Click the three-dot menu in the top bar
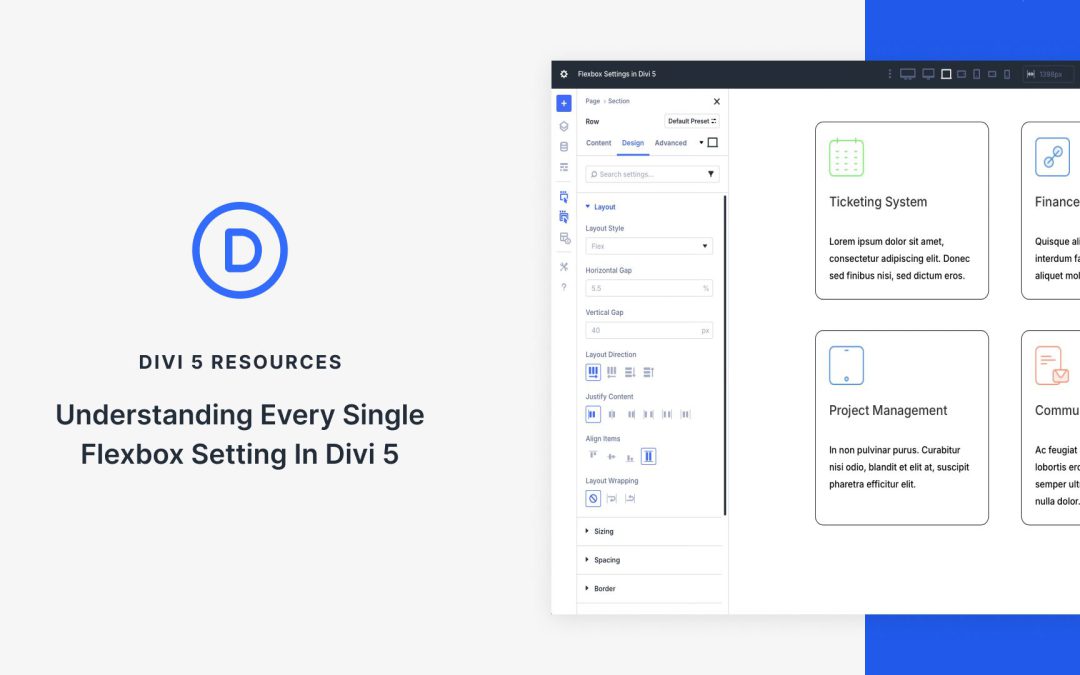The height and width of the screenshot is (675, 1080). pos(889,74)
